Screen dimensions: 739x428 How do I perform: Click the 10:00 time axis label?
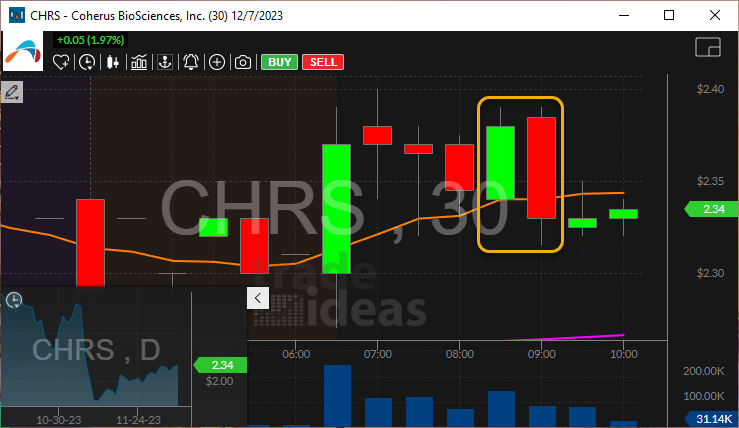click(x=624, y=354)
